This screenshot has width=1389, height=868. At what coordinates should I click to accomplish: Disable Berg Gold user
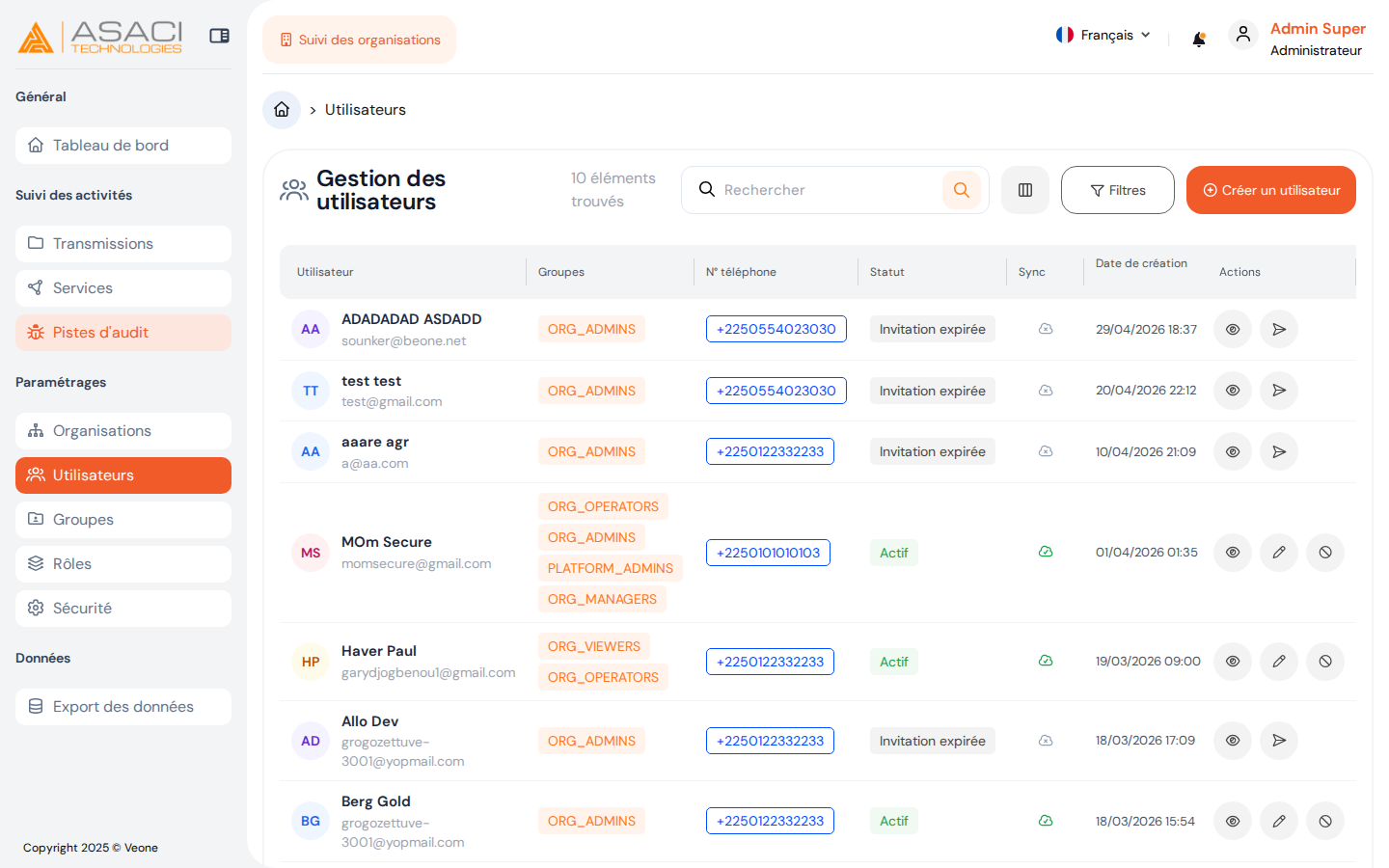coord(1325,821)
